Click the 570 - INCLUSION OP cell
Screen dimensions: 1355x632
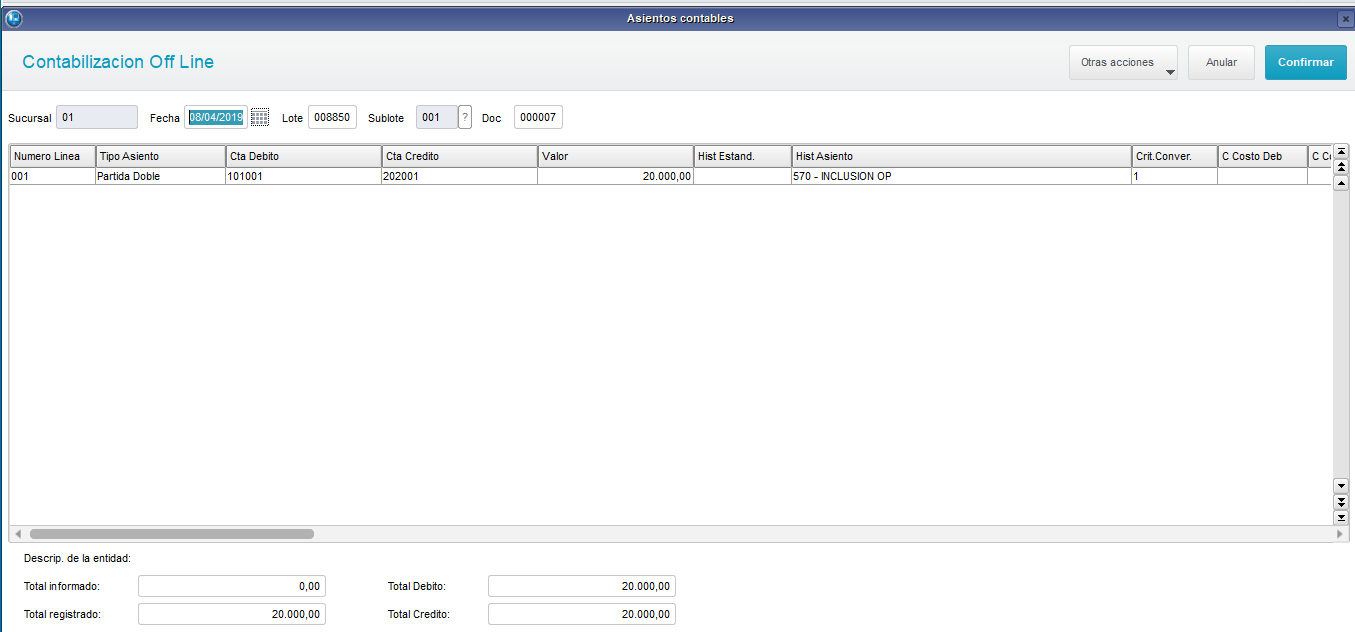961,176
